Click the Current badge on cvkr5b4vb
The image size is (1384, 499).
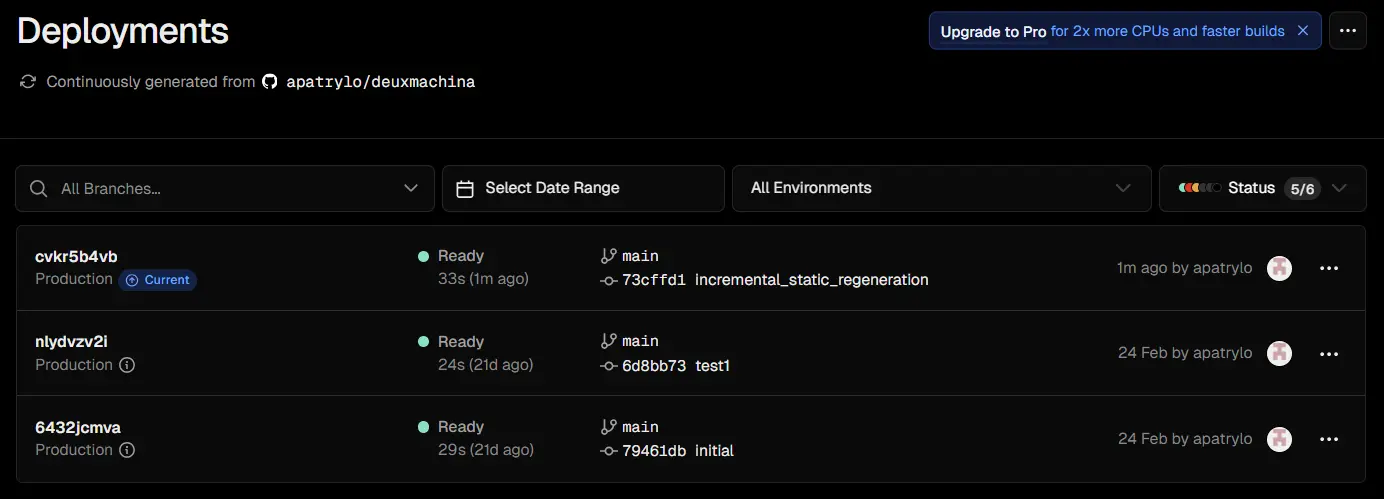point(158,280)
